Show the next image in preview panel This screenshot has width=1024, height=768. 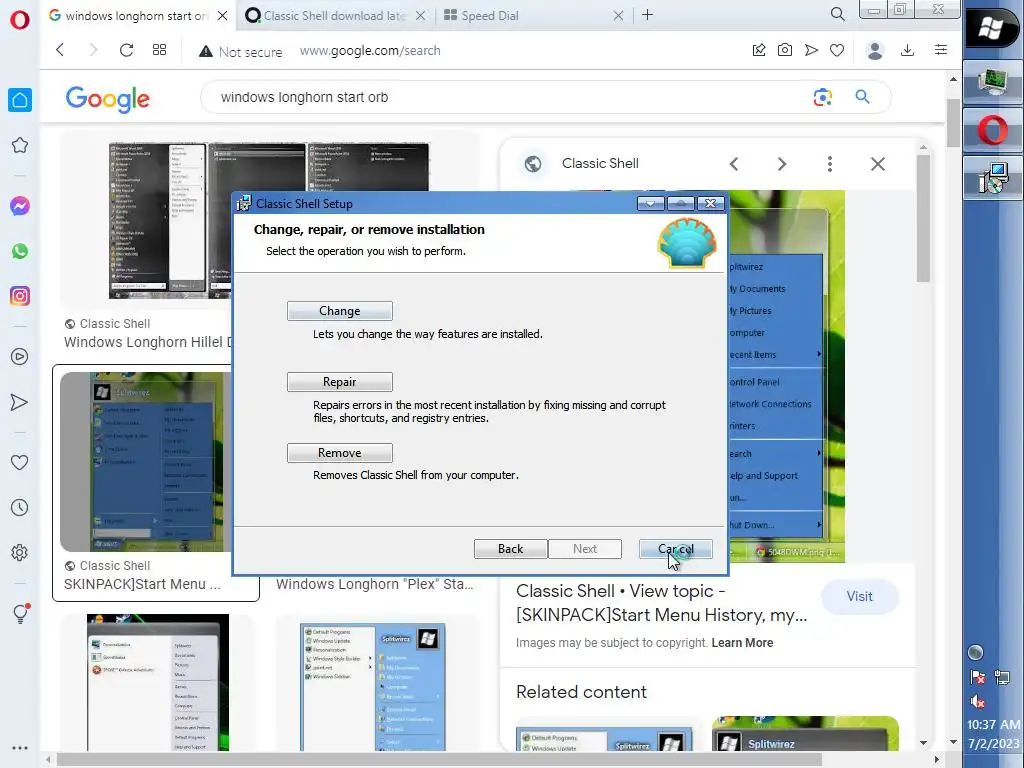click(x=782, y=164)
